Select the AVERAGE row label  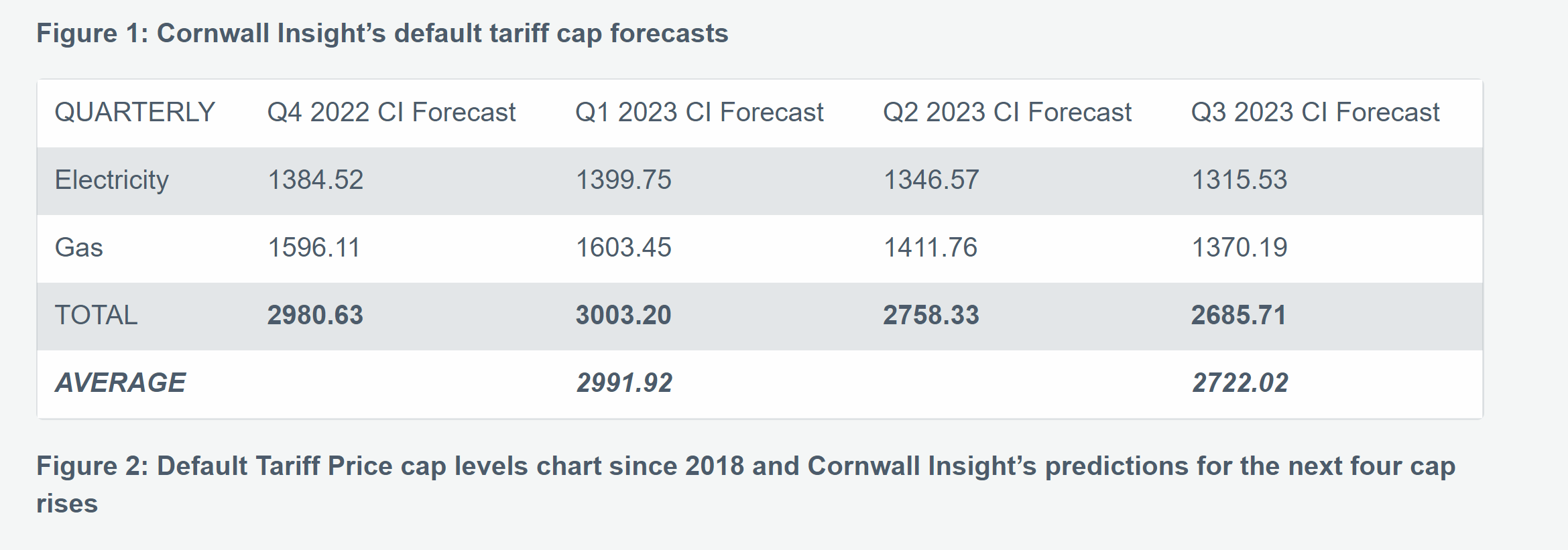coord(121,383)
